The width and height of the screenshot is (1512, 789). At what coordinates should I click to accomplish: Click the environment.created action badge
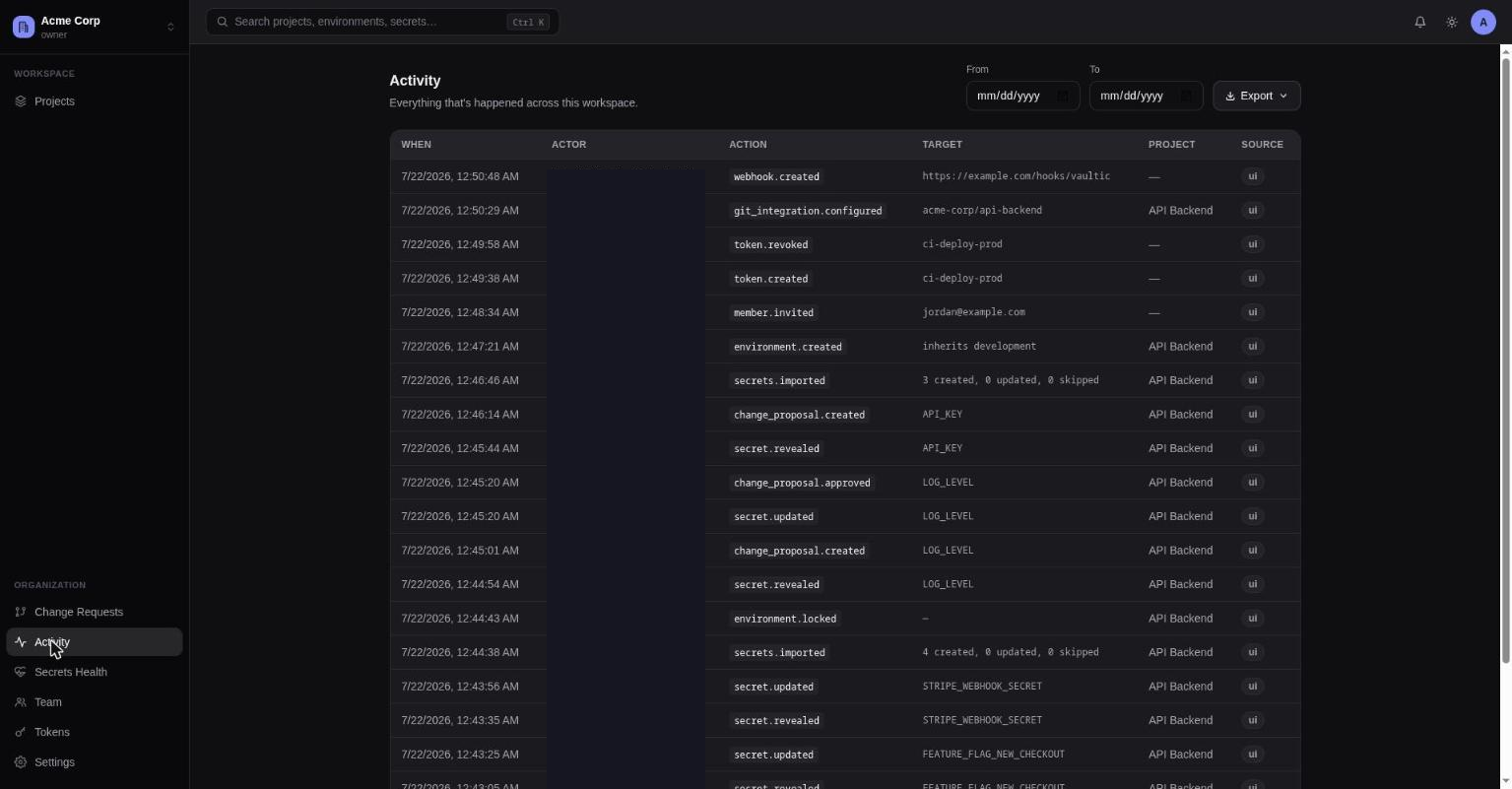click(x=788, y=347)
